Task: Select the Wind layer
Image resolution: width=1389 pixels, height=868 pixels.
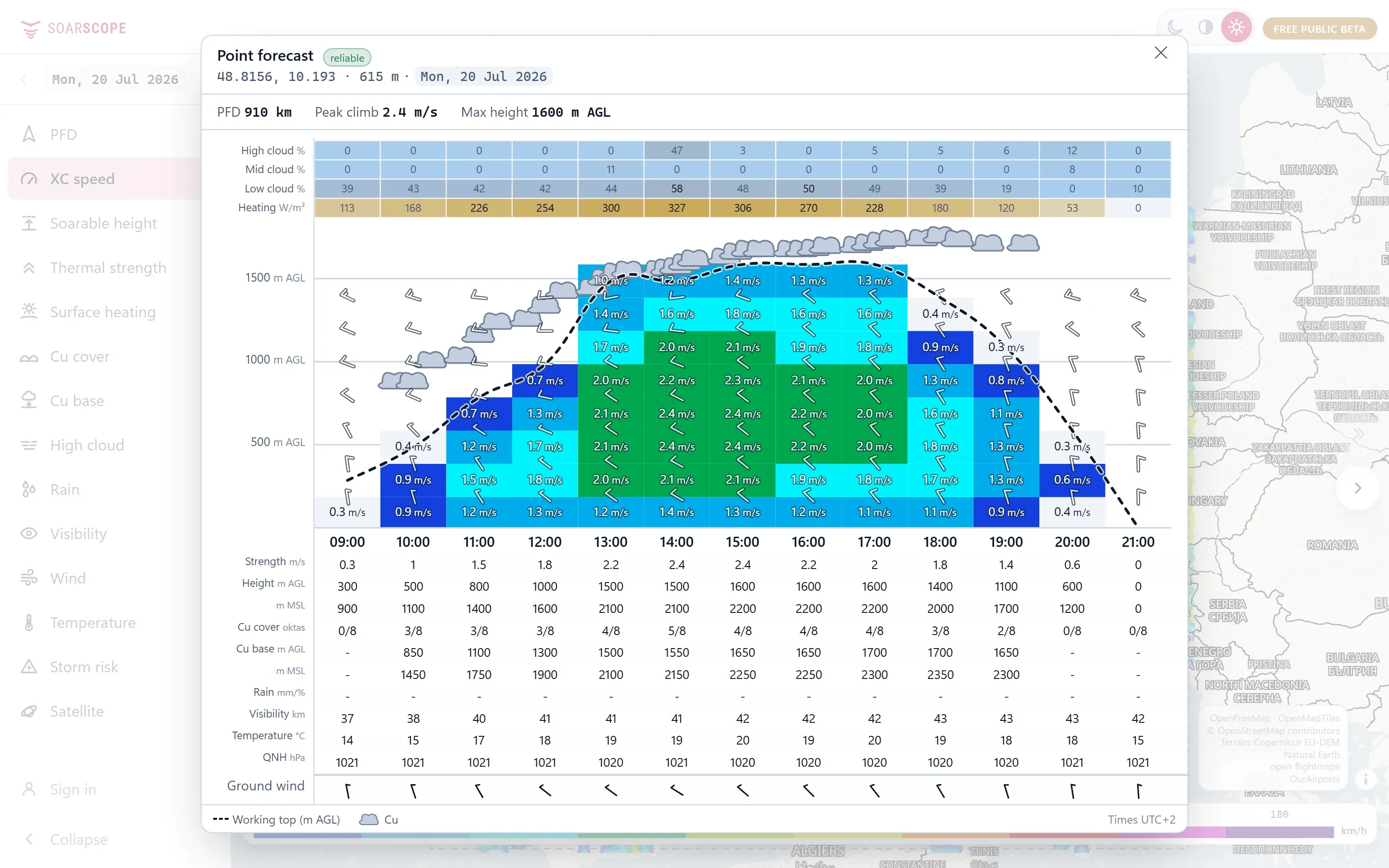Action: [103, 578]
